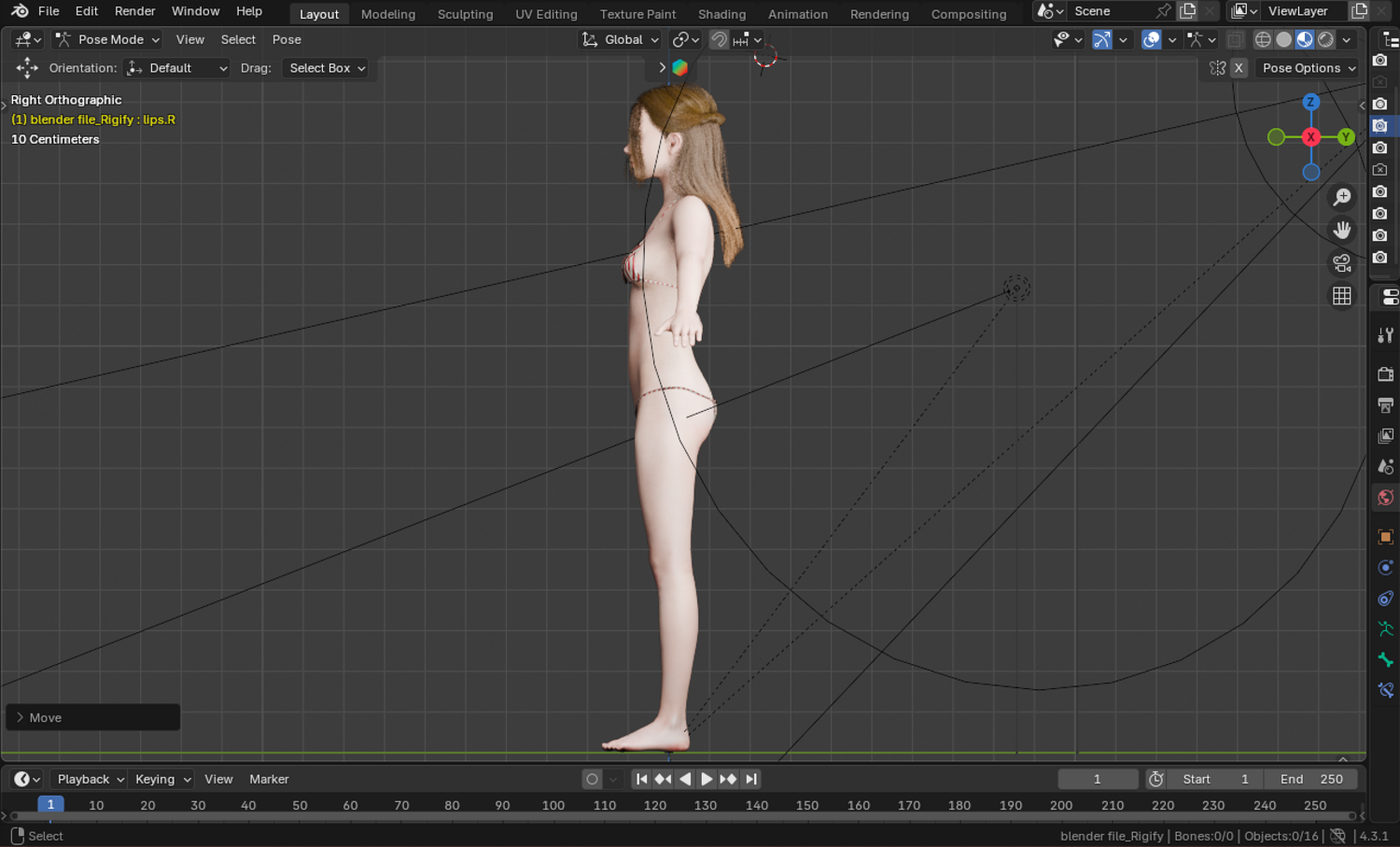Open the object types visibility dropdown
Image resolution: width=1400 pixels, height=847 pixels.
tap(1067, 39)
